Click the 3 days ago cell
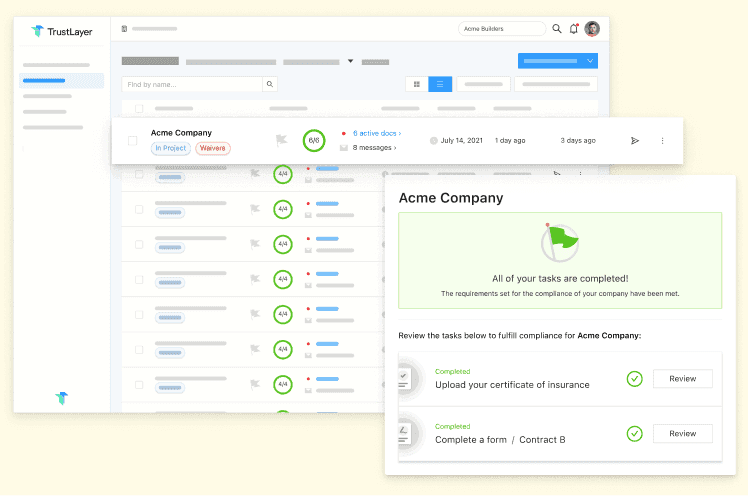 point(578,140)
